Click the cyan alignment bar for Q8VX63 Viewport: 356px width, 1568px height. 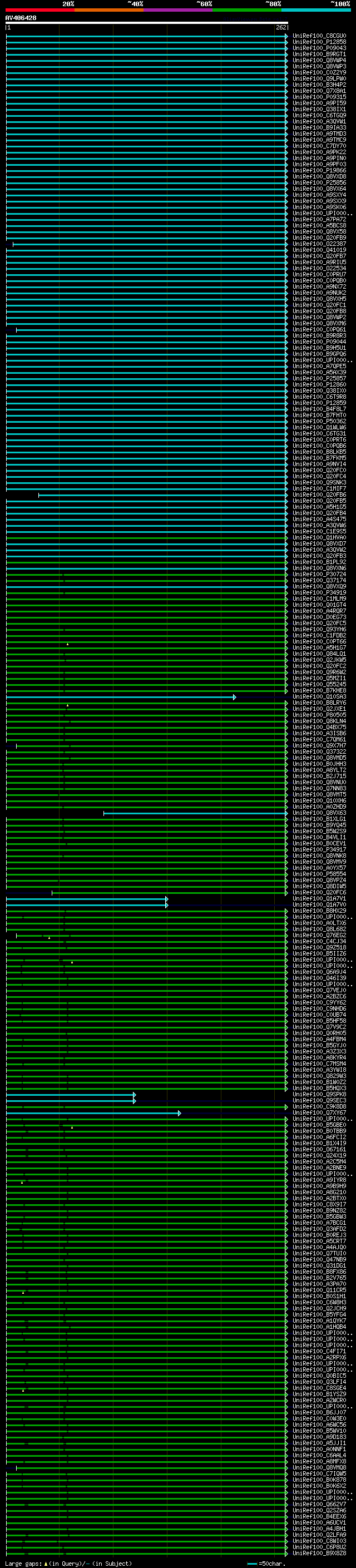pos(195,813)
